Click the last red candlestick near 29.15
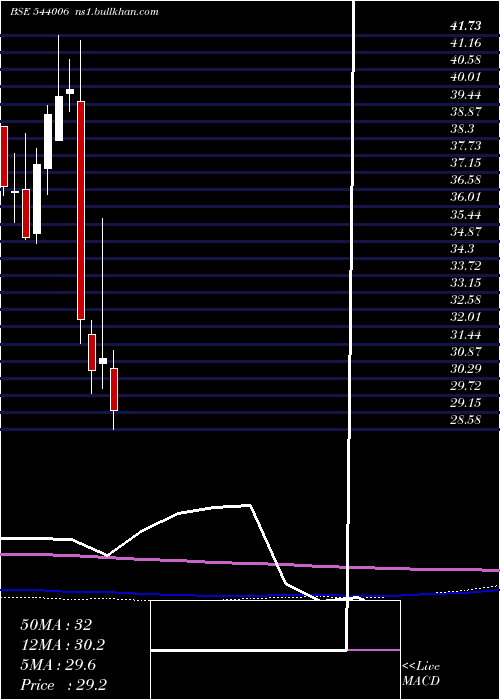This screenshot has height=700, width=500. click(114, 389)
